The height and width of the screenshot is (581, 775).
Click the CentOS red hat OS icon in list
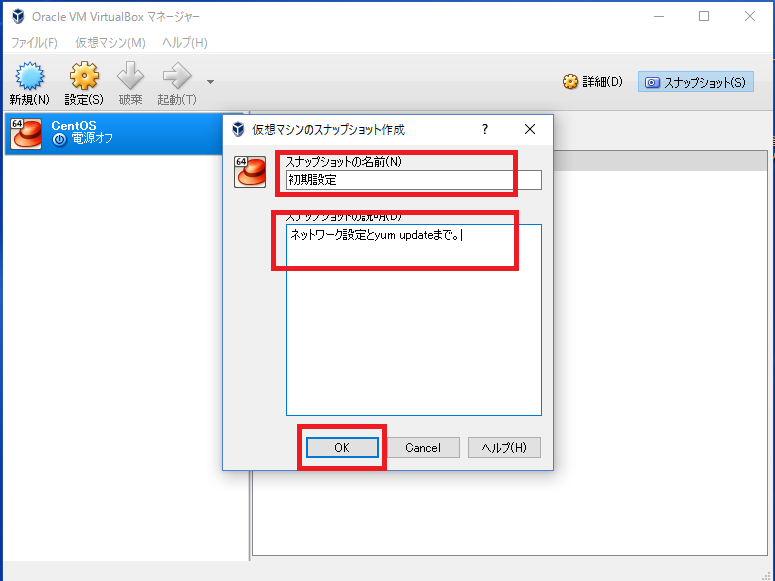[x=26, y=134]
